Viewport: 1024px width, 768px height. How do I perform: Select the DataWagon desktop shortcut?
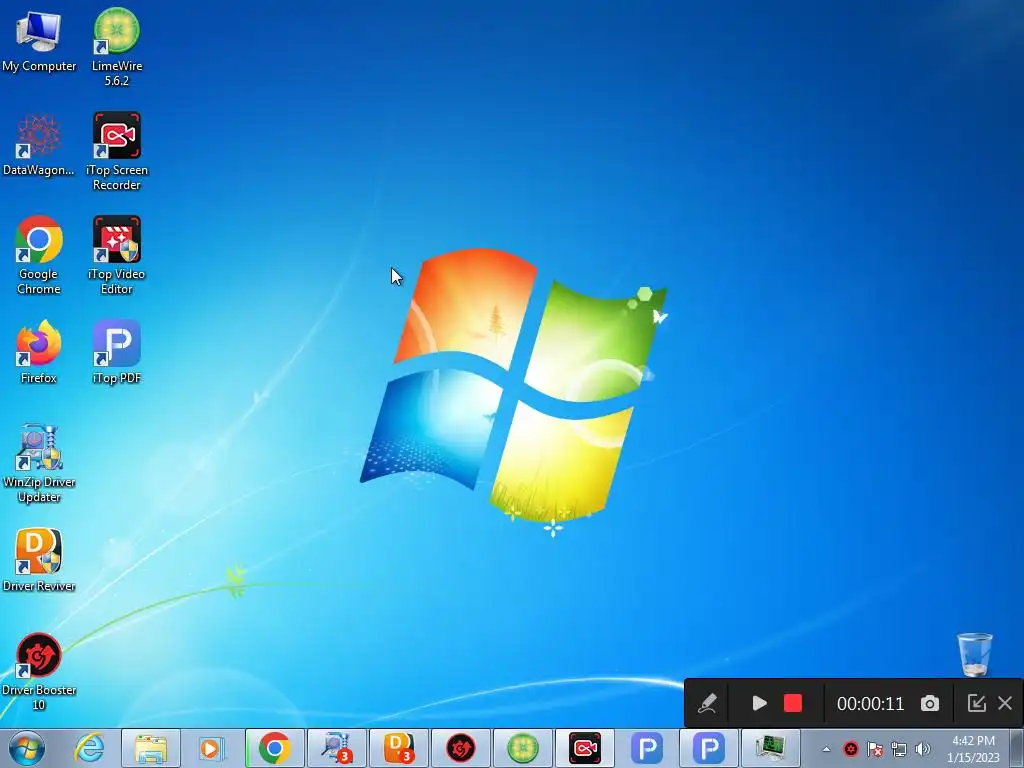(39, 145)
